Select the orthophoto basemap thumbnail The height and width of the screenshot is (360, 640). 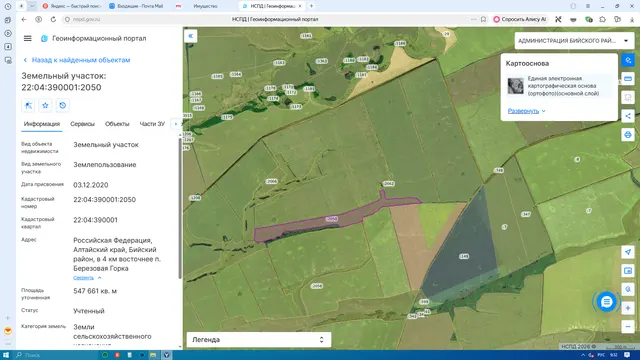point(515,86)
